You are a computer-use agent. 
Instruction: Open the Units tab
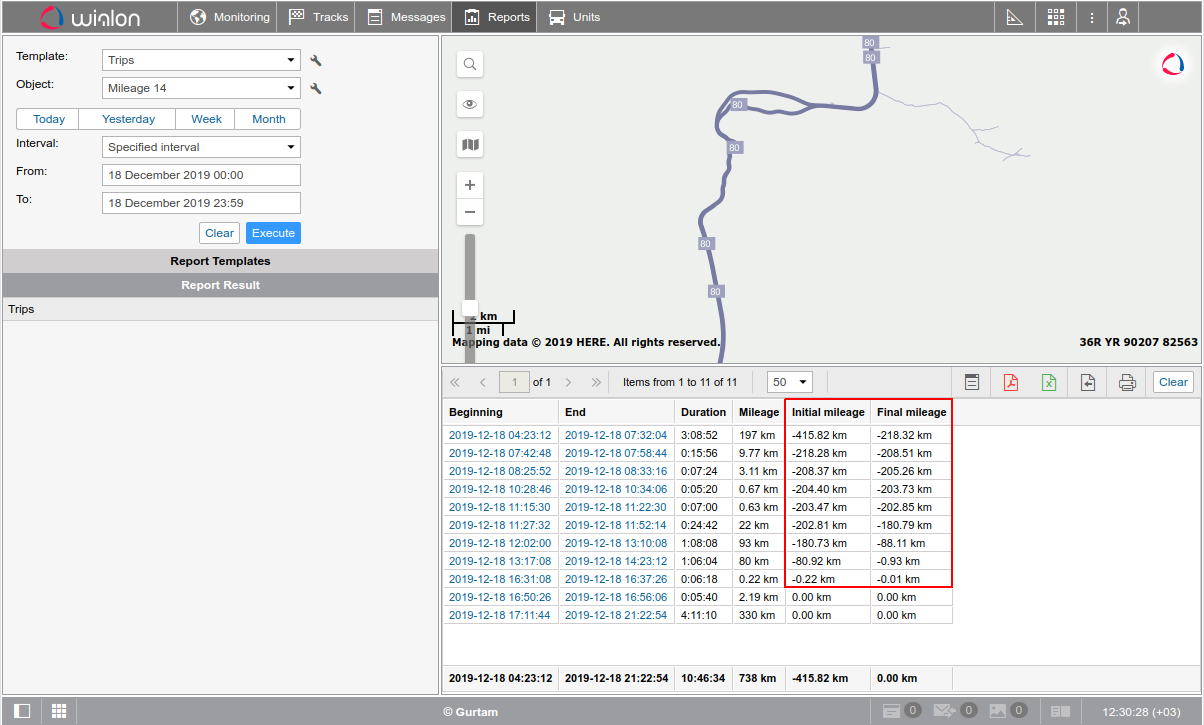click(x=574, y=17)
